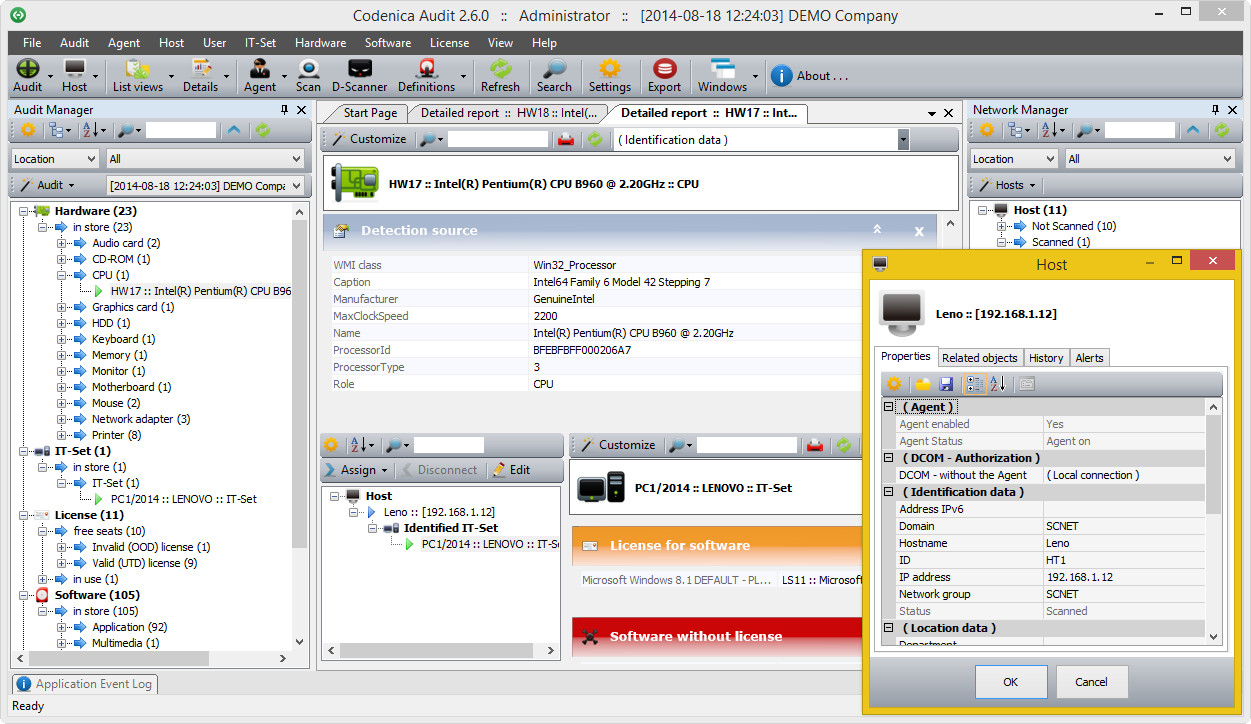The width and height of the screenshot is (1251, 724).
Task: Open Settings from the main toolbar
Action: [609, 76]
